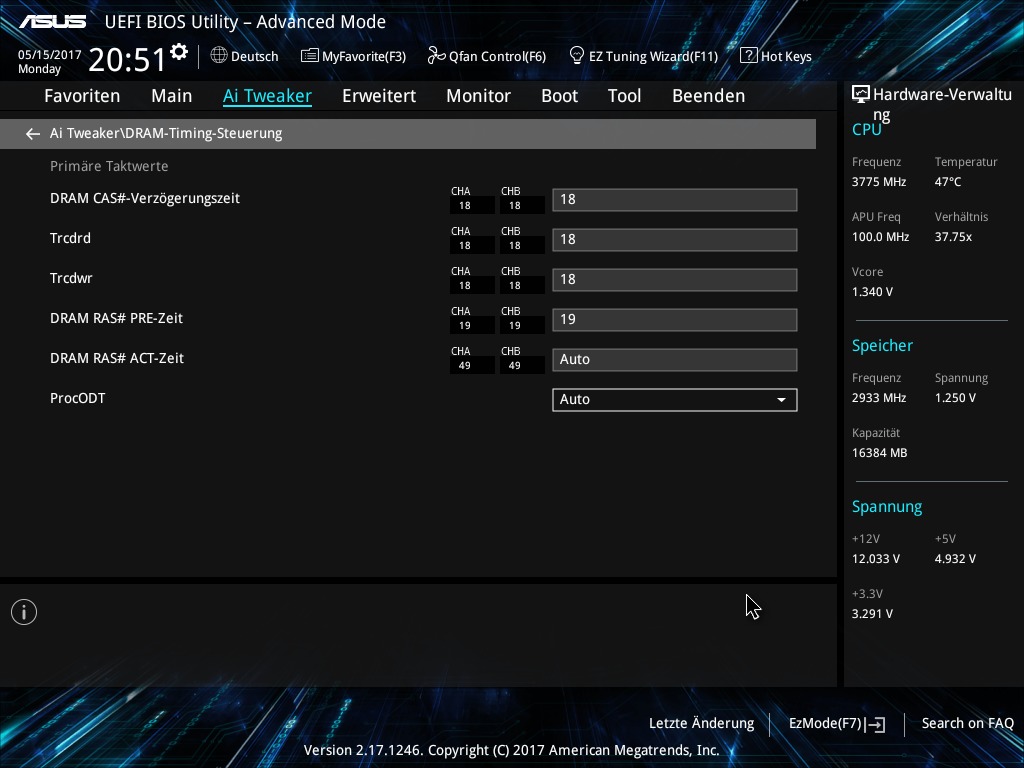
Task: Click the Spannung section heading
Action: [x=887, y=507]
